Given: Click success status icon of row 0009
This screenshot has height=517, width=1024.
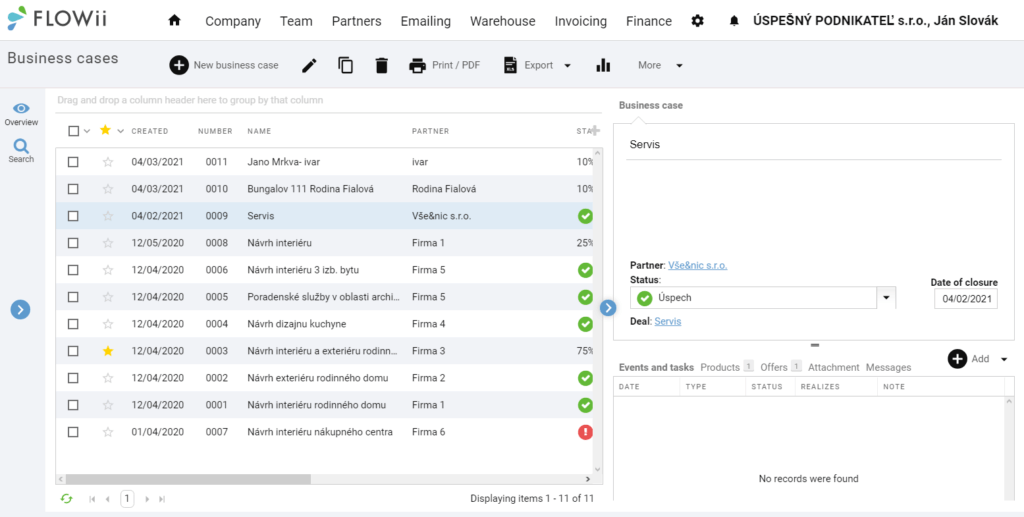Looking at the screenshot, I should coord(585,216).
